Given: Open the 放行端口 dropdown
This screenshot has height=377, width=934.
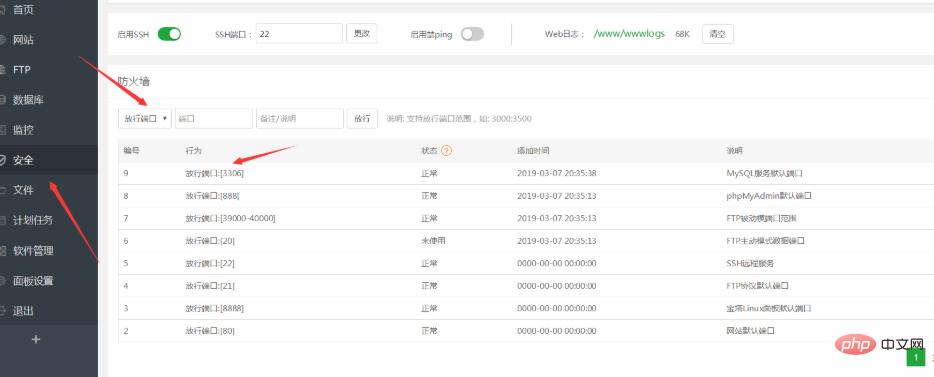Looking at the screenshot, I should [x=145, y=118].
